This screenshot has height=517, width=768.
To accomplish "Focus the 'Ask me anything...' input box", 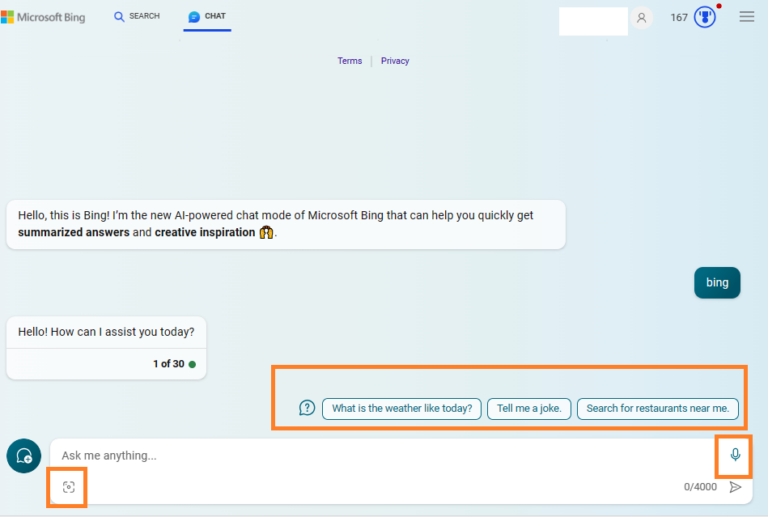I will click(x=382, y=455).
